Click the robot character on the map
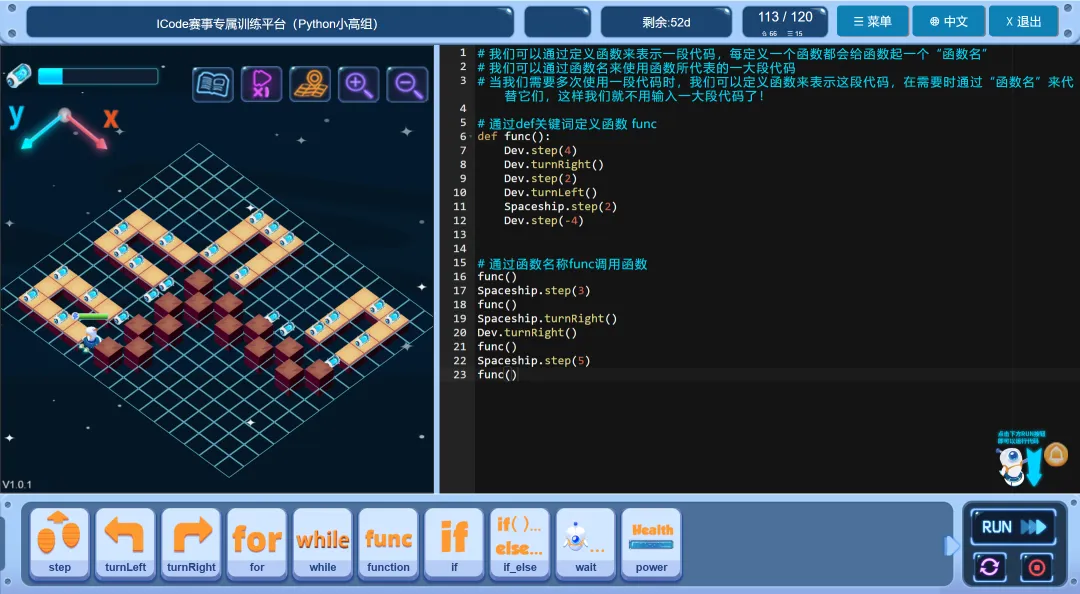Image resolution: width=1080 pixels, height=594 pixels. 90,337
